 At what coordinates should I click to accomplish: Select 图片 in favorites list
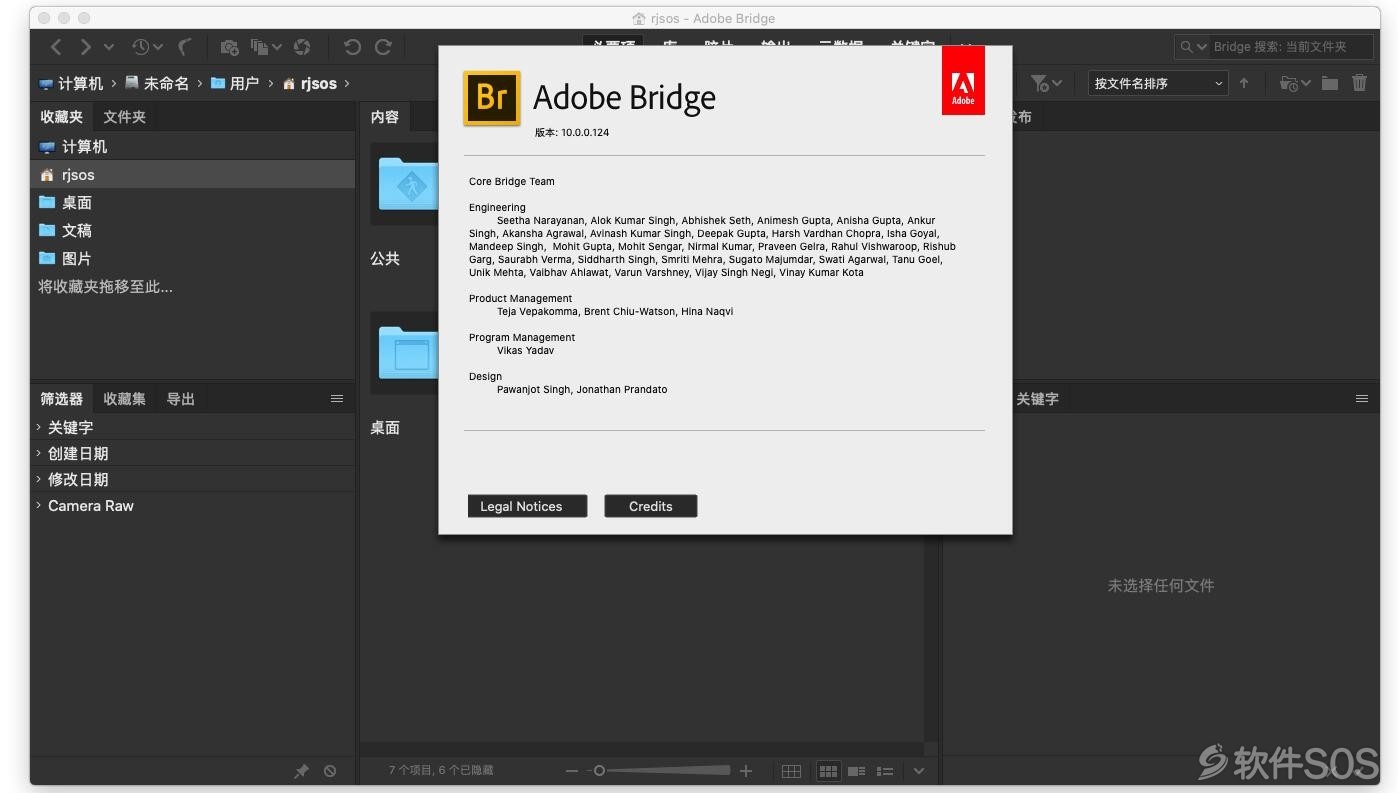193,258
